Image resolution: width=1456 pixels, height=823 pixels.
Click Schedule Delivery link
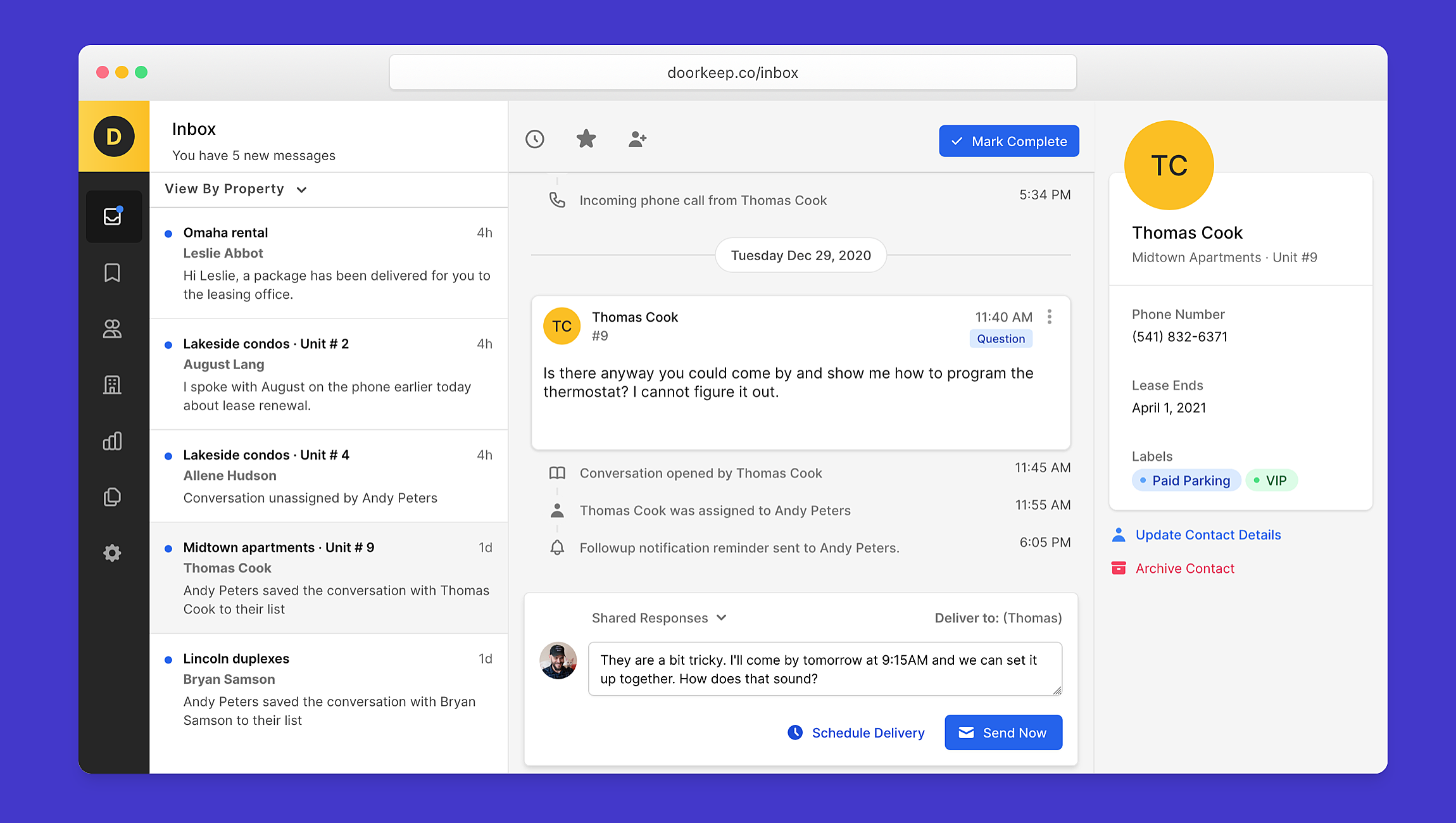pos(856,732)
